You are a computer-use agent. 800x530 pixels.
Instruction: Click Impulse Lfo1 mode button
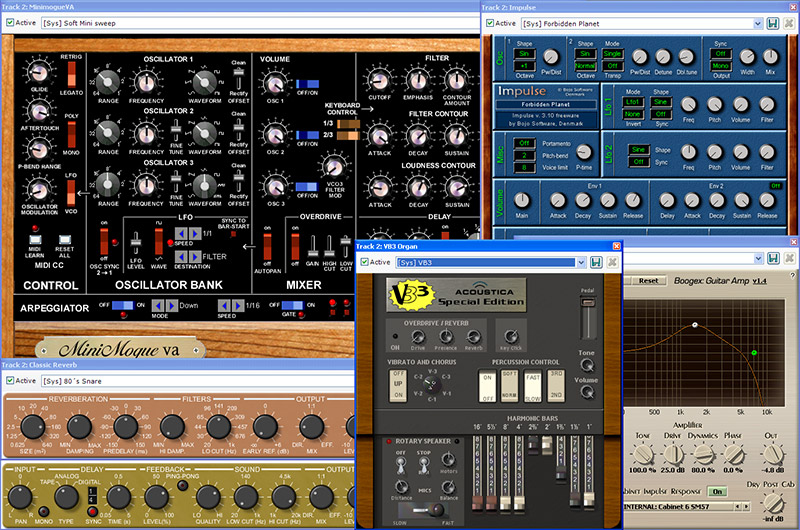pyautogui.click(x=633, y=102)
